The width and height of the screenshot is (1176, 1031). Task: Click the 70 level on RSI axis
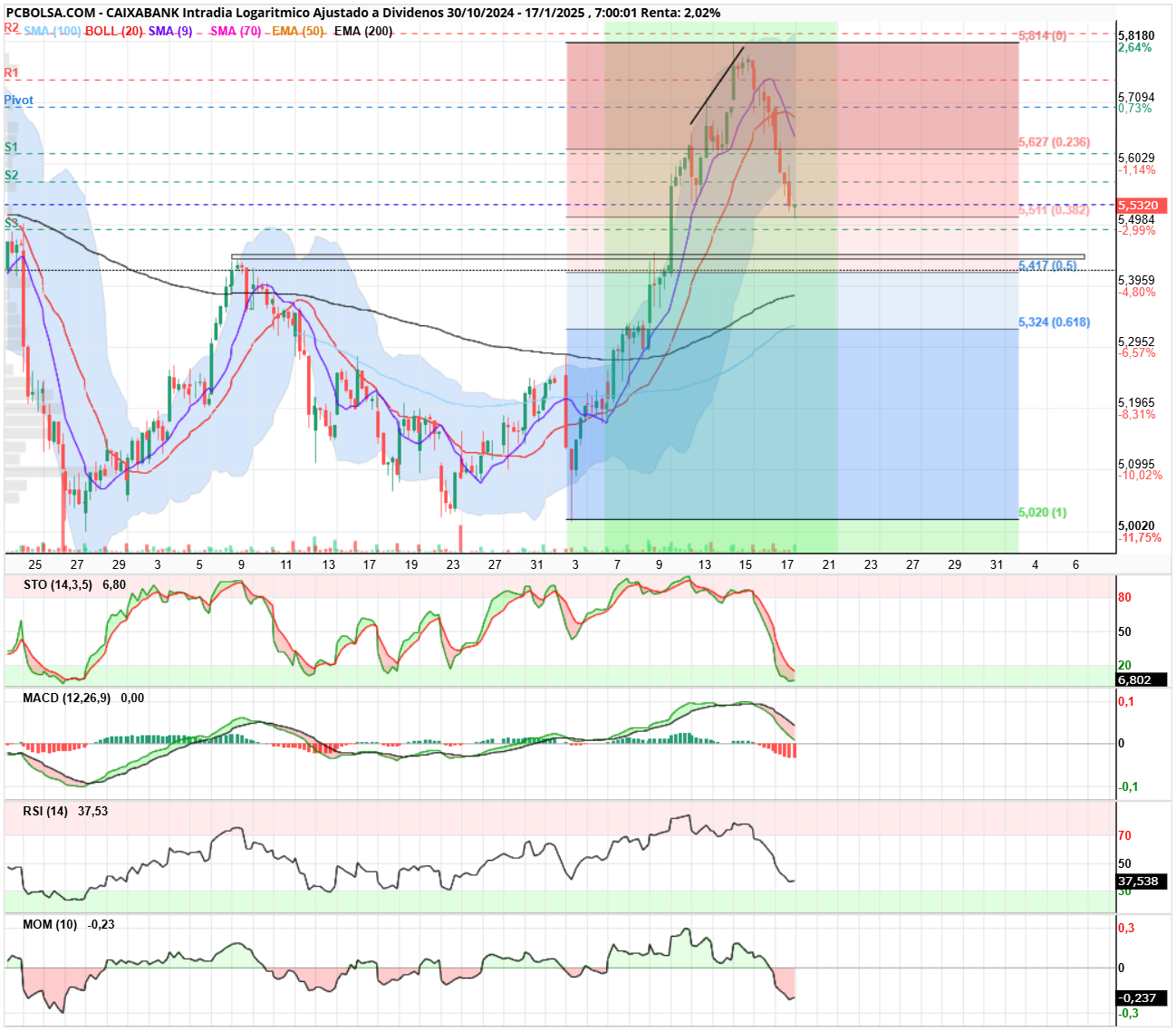[1124, 836]
